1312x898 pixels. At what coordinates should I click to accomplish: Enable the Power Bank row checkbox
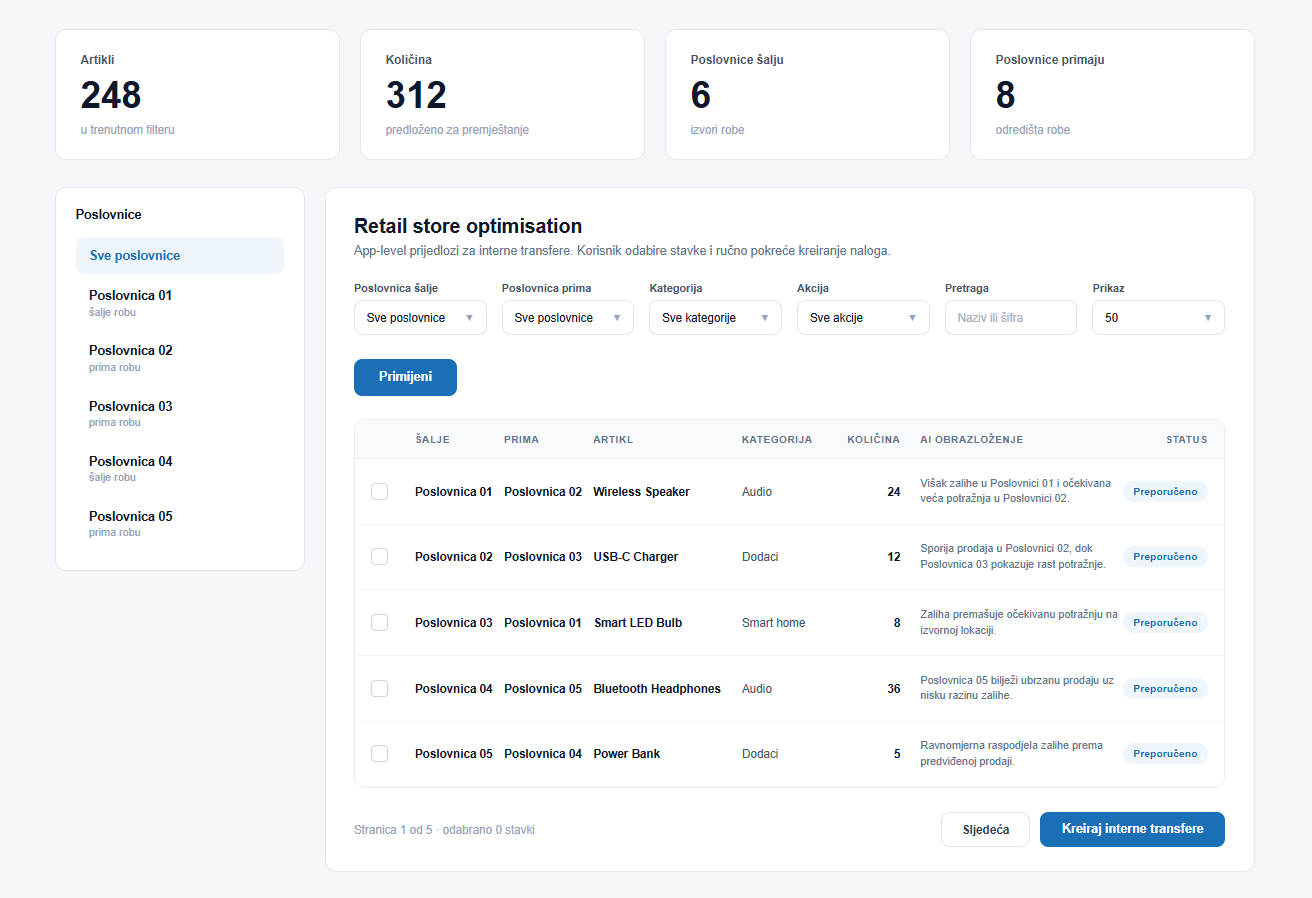coord(379,753)
